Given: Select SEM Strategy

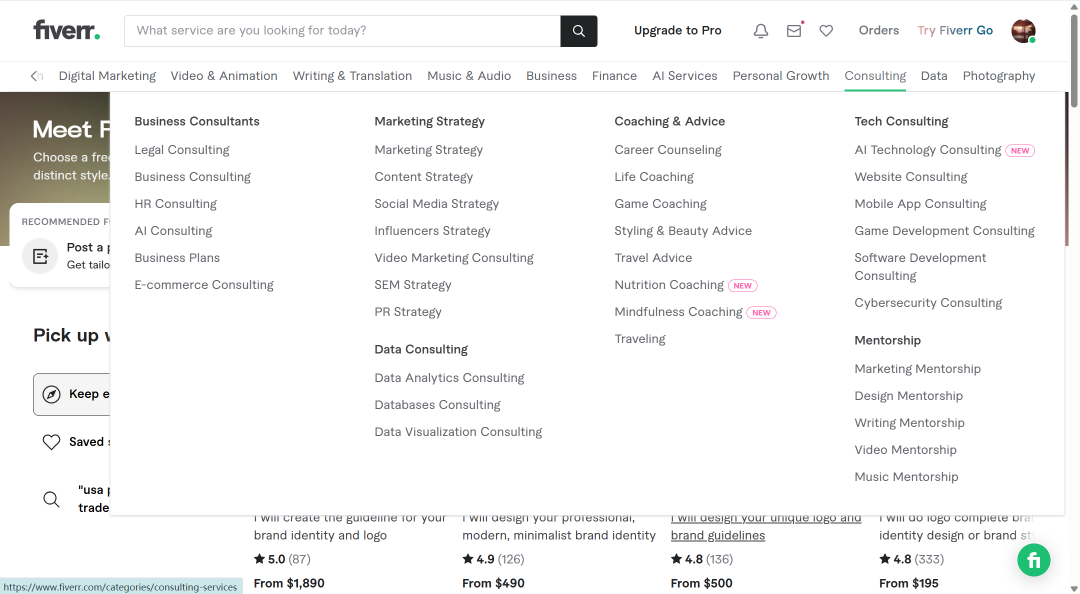Looking at the screenshot, I should [x=413, y=285].
